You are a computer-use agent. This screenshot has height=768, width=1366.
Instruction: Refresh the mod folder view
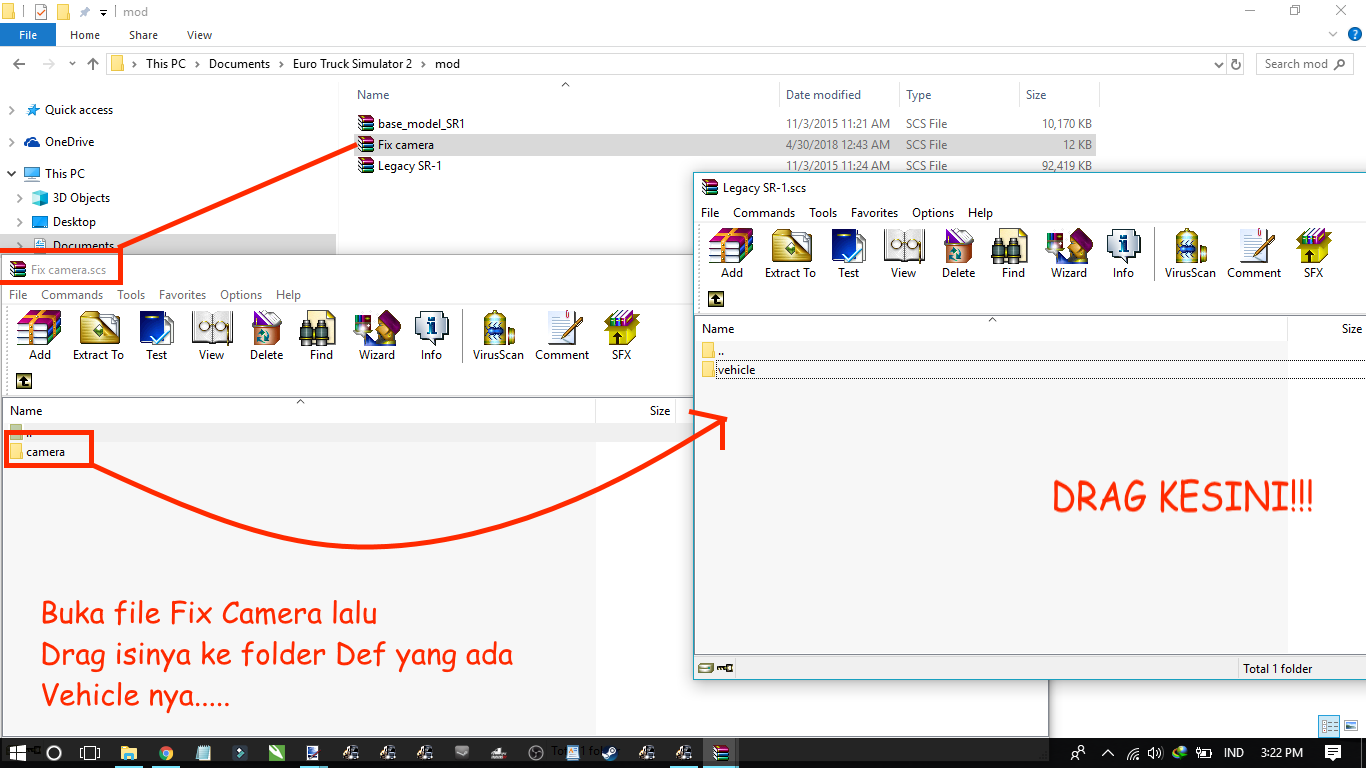tap(1236, 64)
